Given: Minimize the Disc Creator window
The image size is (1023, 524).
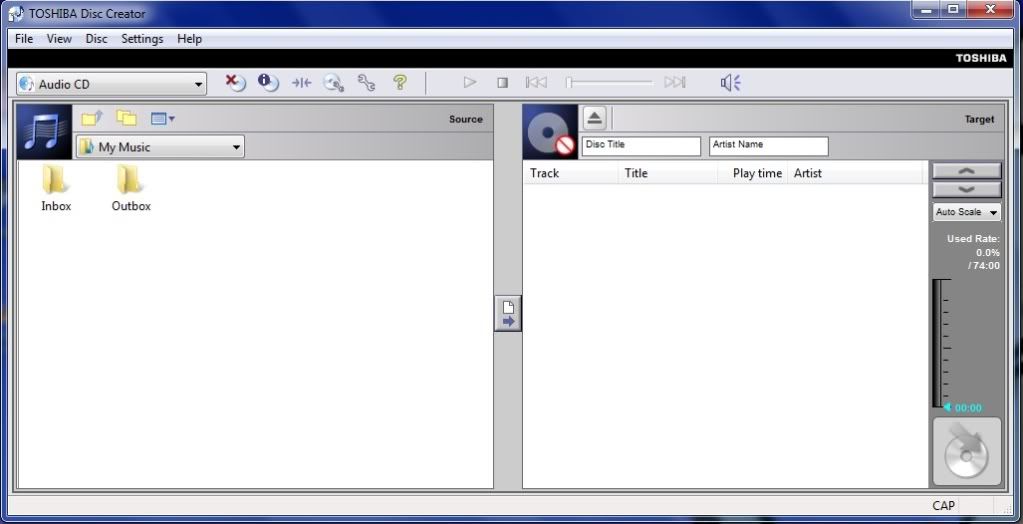Looking at the screenshot, I should click(926, 9).
